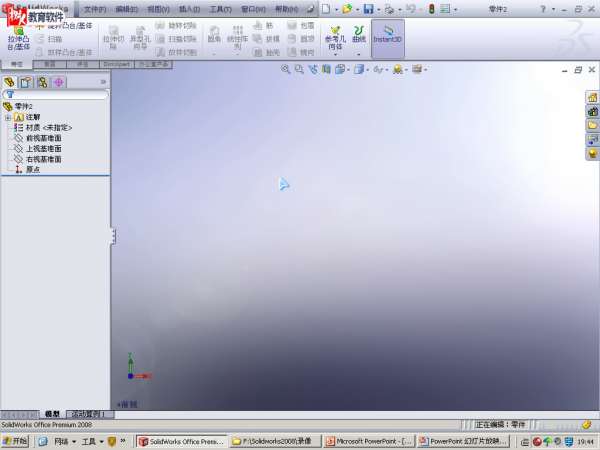The image size is (600, 450).
Task: Click Zoom to Area magnifier icon
Action: [299, 69]
